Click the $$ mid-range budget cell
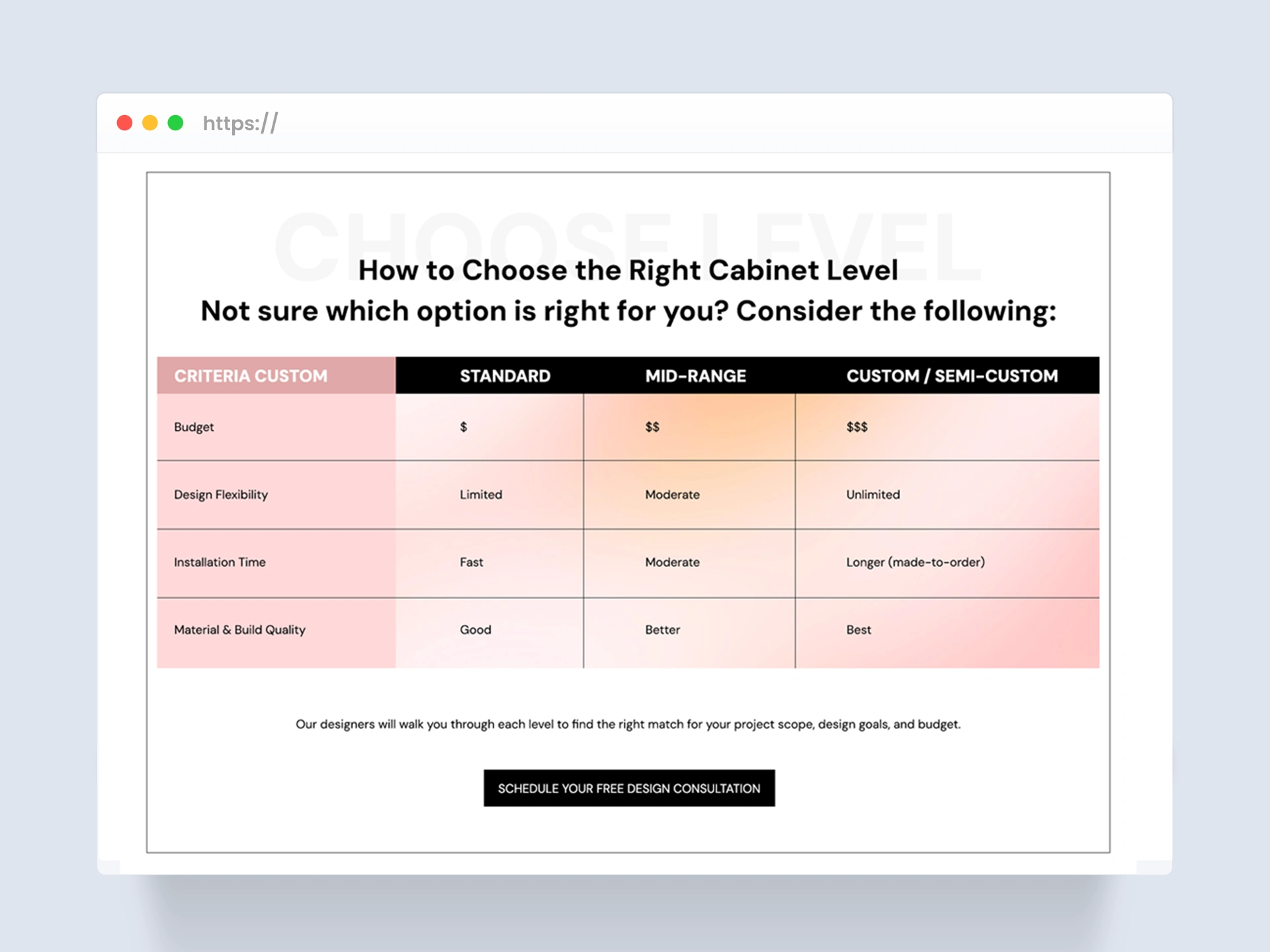Viewport: 1270px width, 952px height. point(652,427)
